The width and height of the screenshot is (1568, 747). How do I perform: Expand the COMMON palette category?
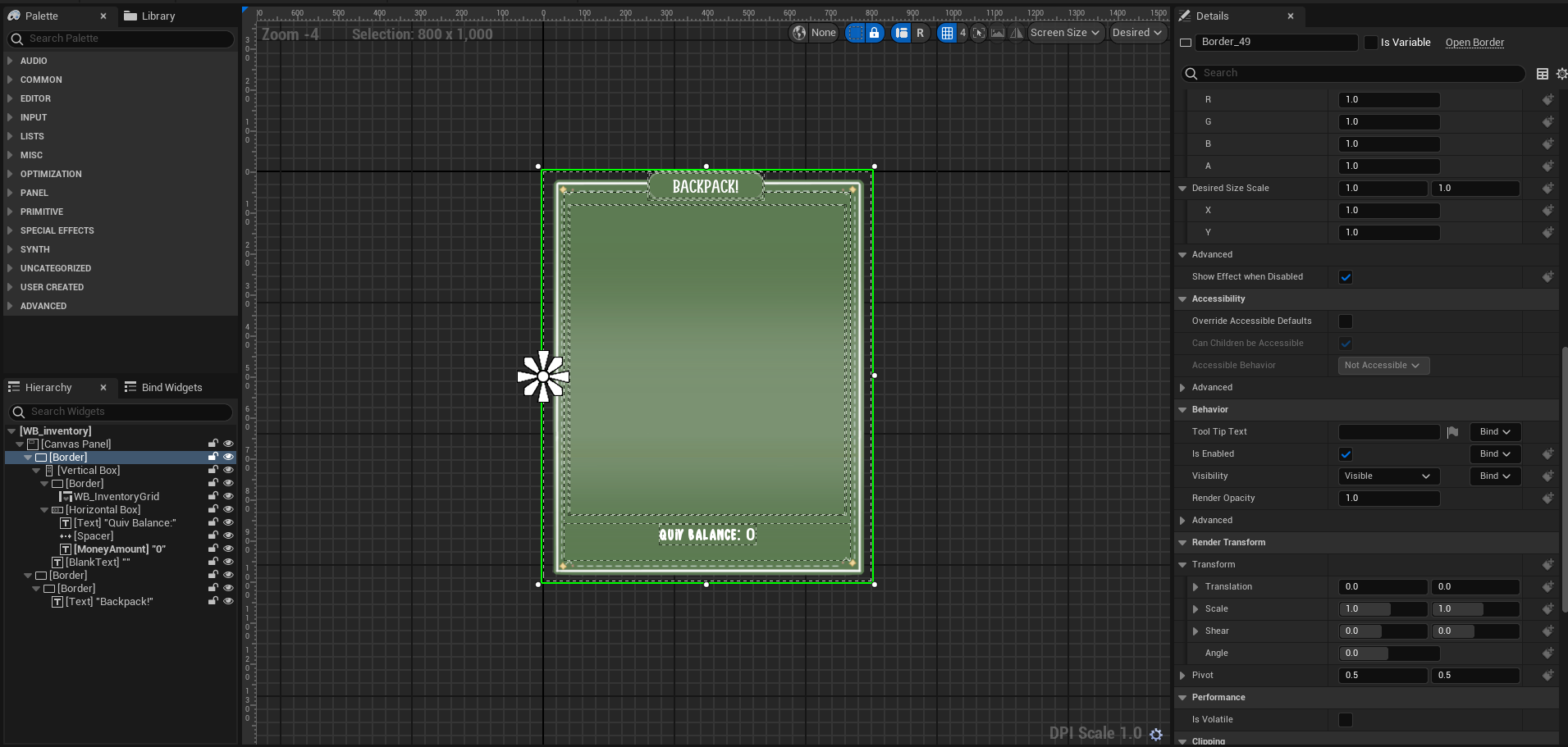click(x=41, y=80)
